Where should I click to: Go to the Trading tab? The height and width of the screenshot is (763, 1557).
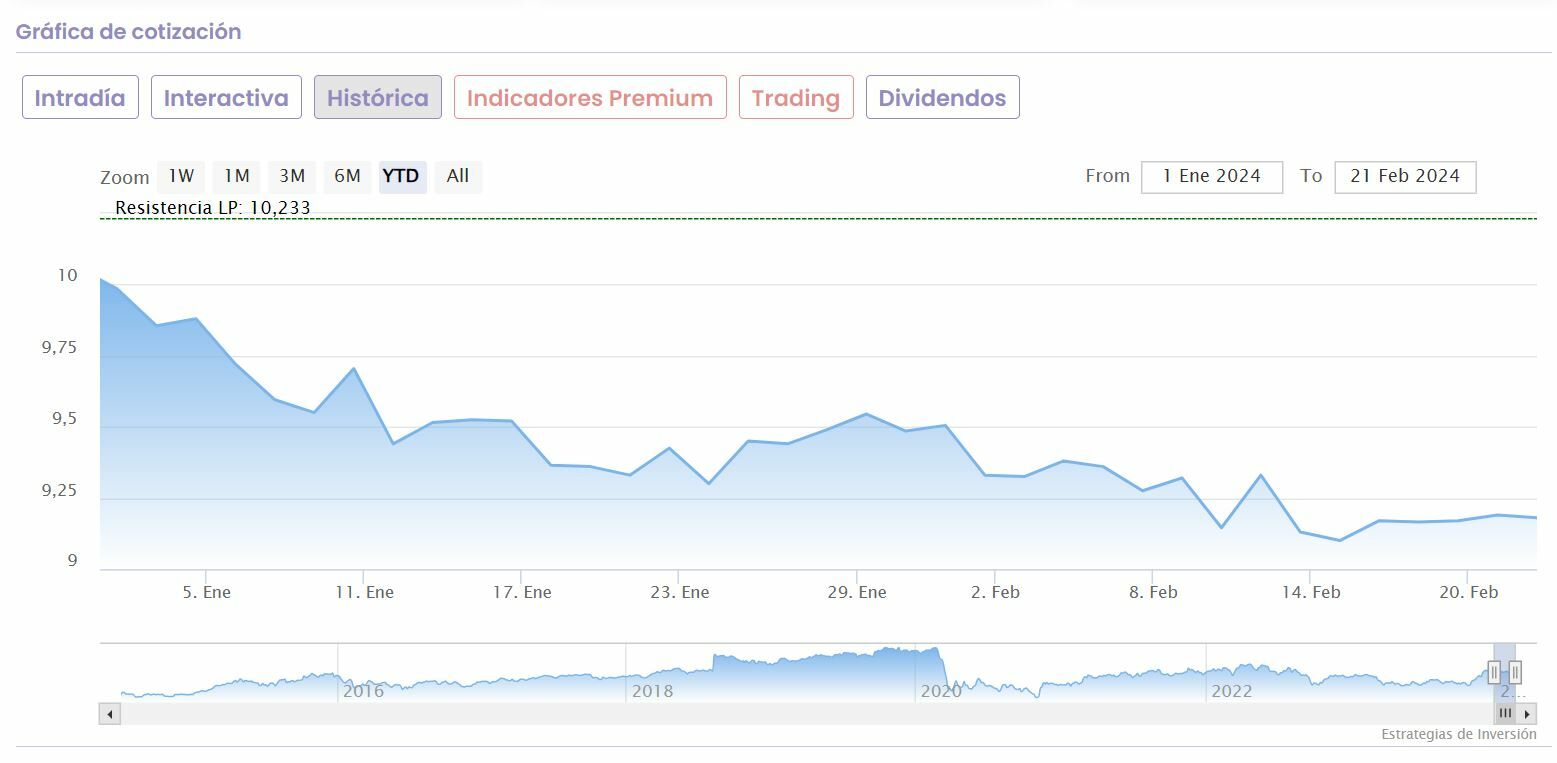point(796,98)
